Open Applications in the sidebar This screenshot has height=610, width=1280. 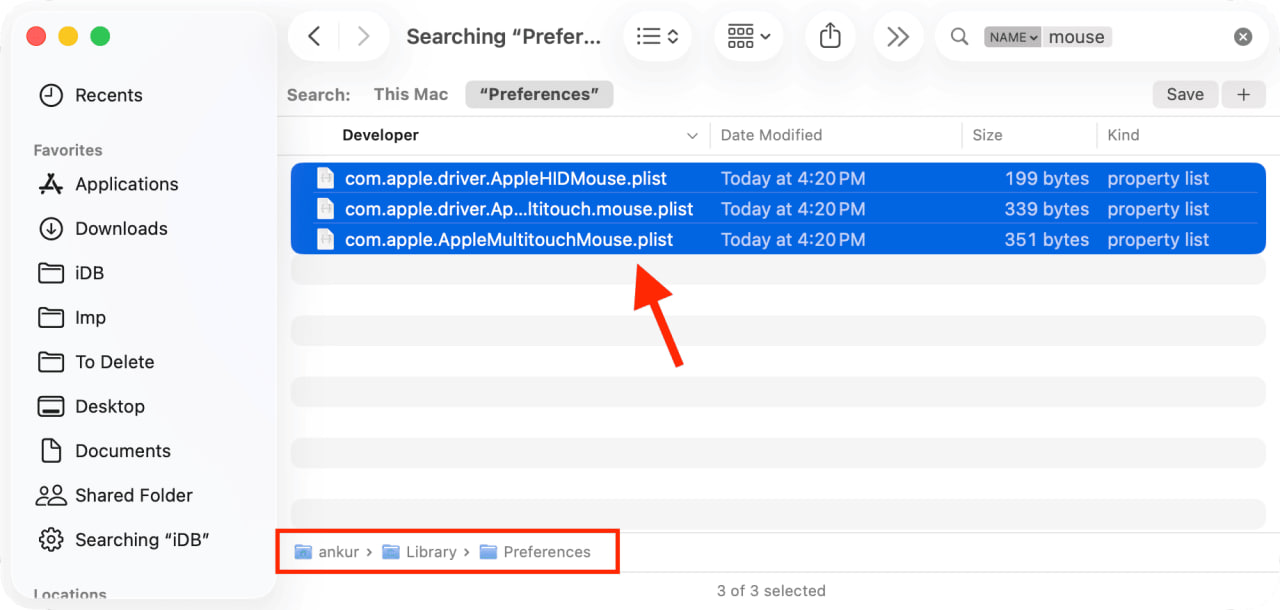126,184
